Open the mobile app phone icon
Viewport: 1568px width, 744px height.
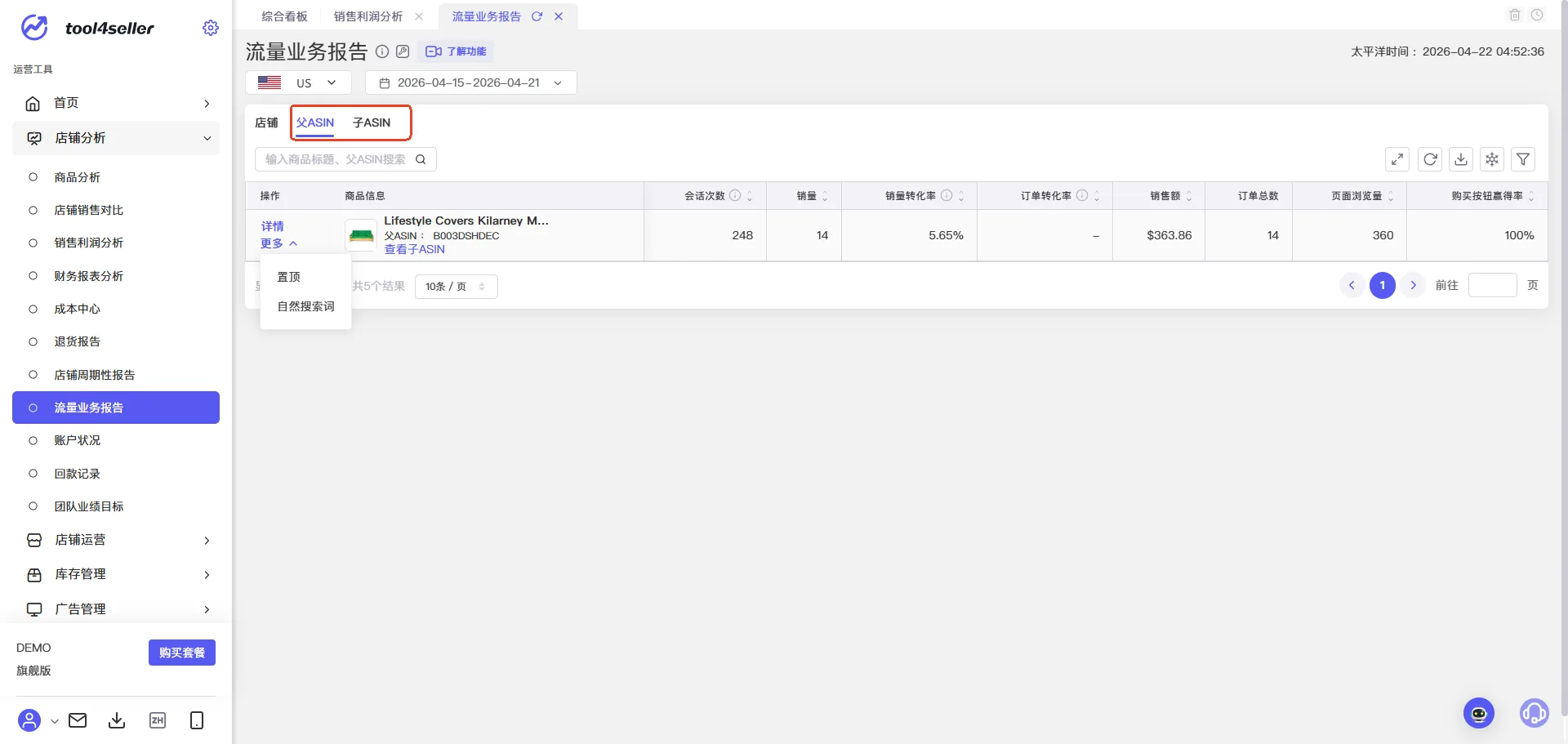[x=197, y=720]
